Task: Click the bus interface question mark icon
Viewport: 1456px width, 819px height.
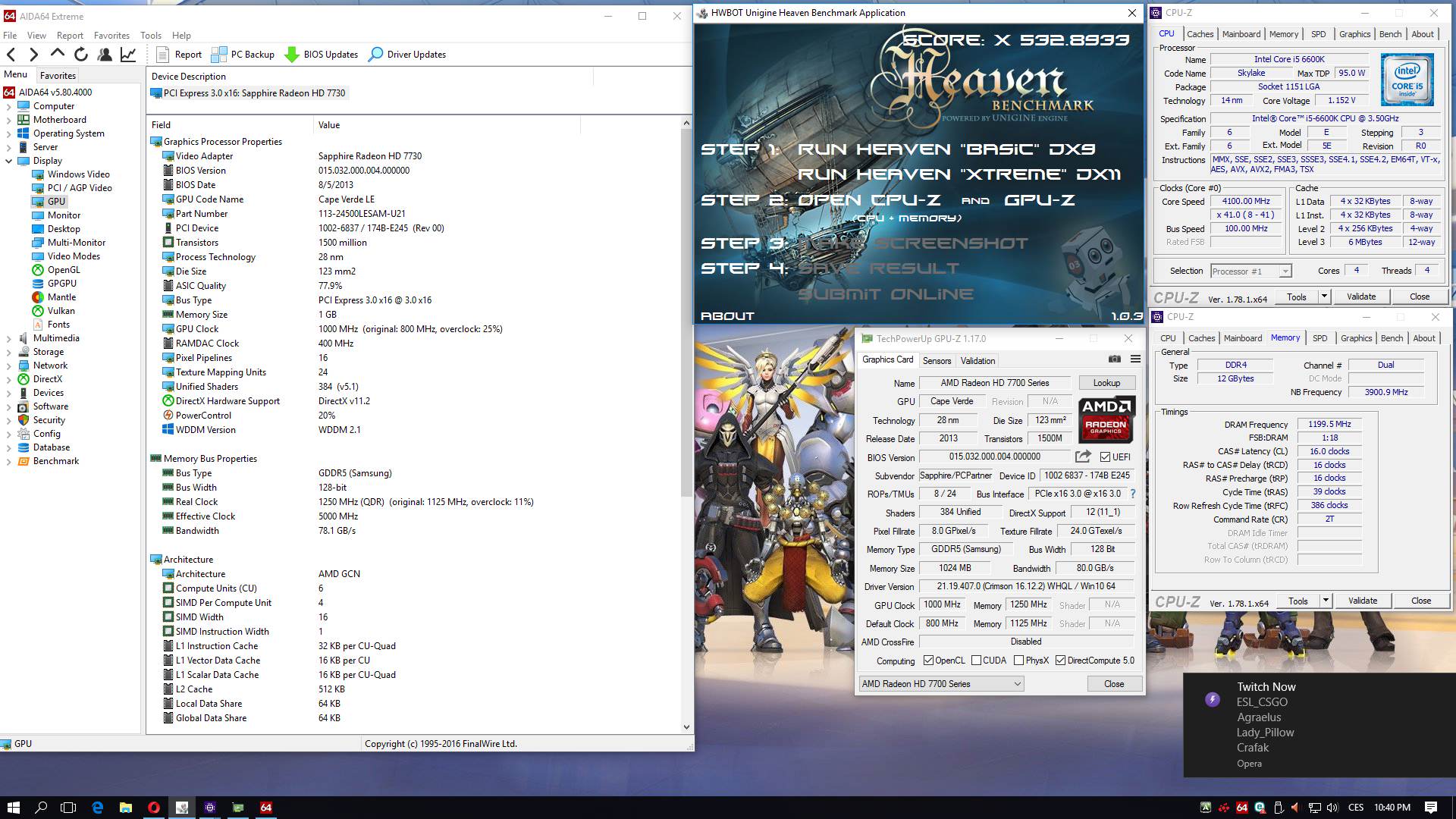Action: coord(1133,494)
